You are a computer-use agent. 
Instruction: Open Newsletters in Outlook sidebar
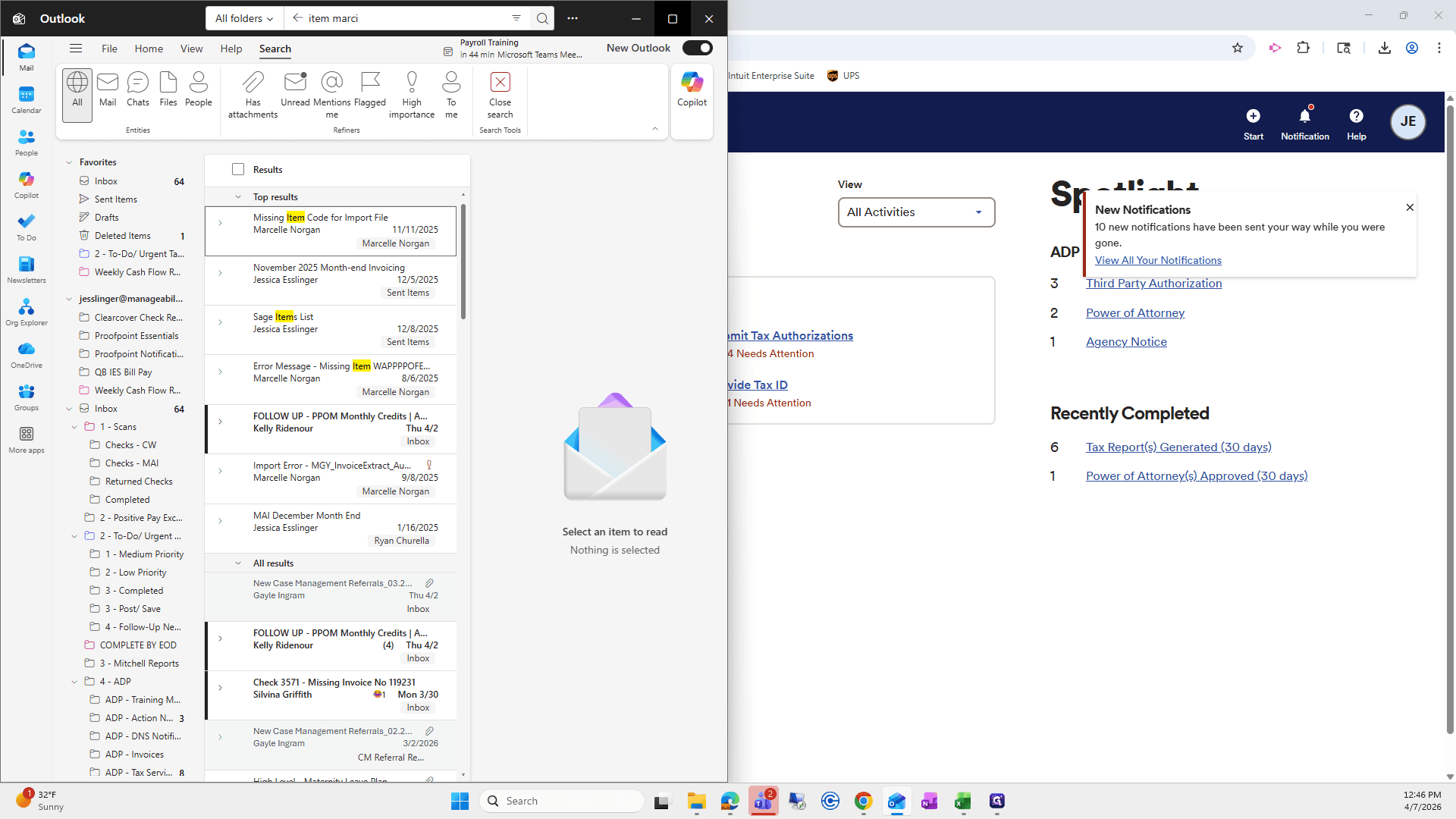click(x=27, y=270)
